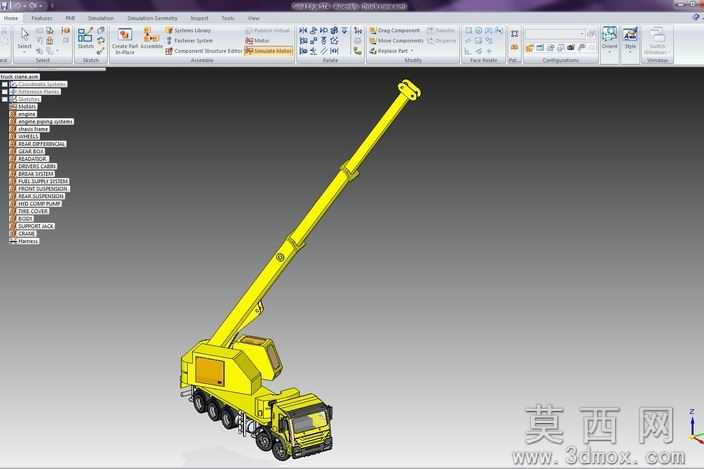This screenshot has height=469, width=704.
Task: Click first Relate group top-left icon
Action: coord(303,30)
